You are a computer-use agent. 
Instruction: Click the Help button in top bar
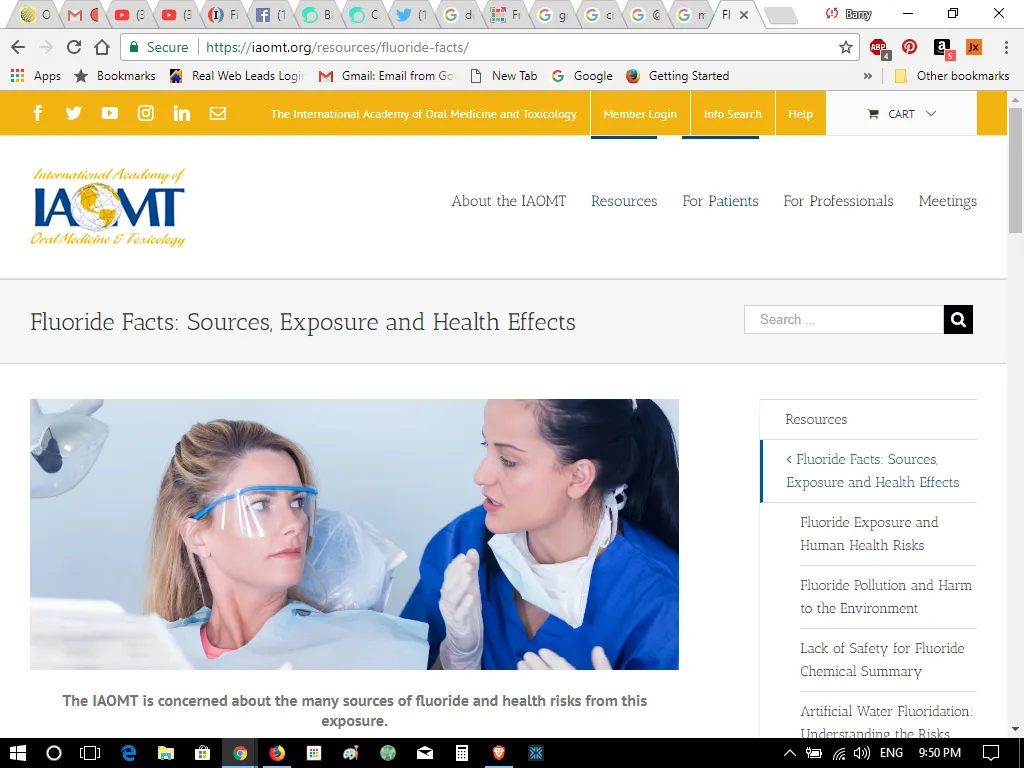coord(800,114)
